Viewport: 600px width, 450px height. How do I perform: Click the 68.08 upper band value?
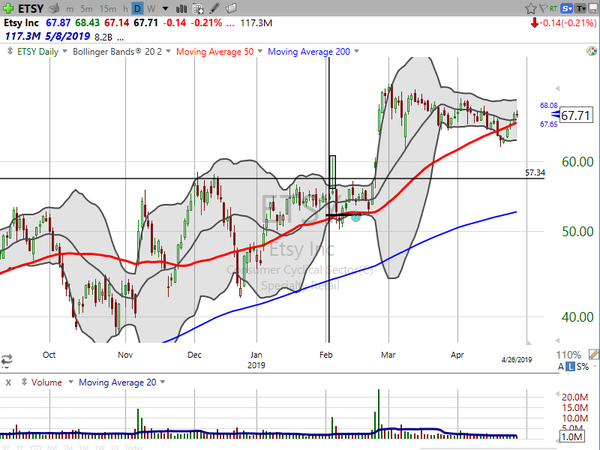pyautogui.click(x=548, y=105)
